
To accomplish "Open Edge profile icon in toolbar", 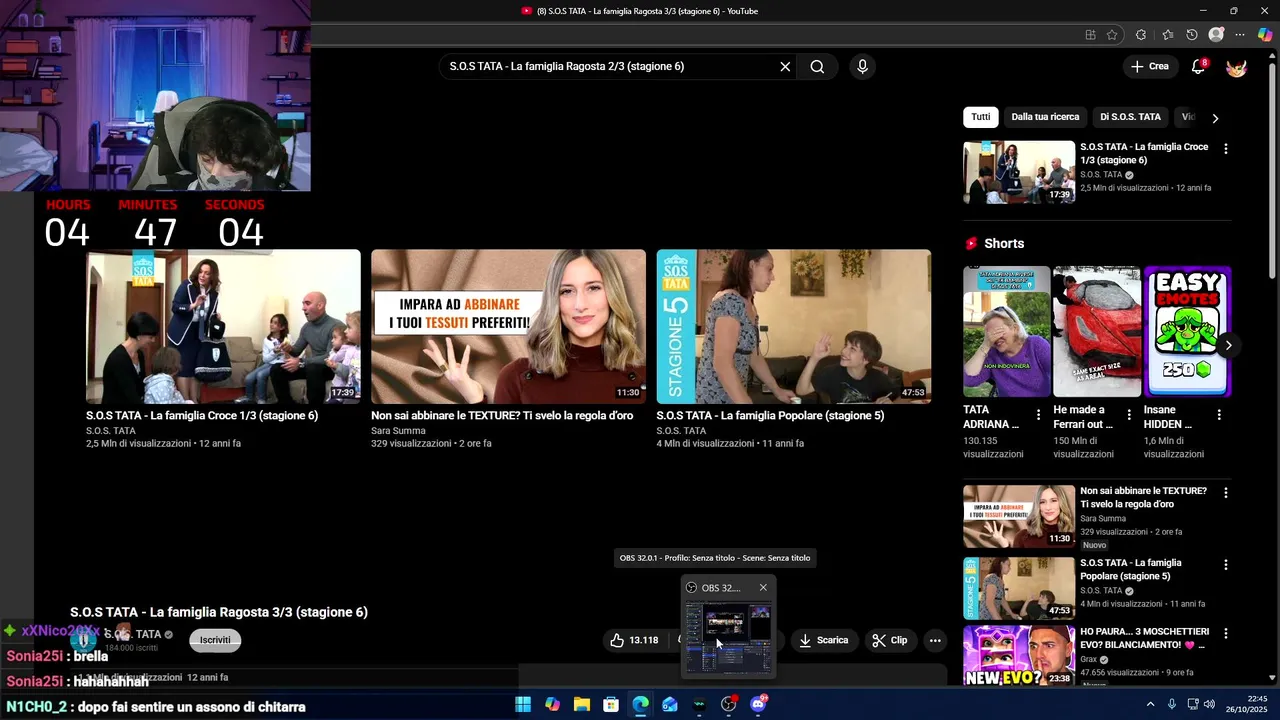I will (x=1216, y=35).
